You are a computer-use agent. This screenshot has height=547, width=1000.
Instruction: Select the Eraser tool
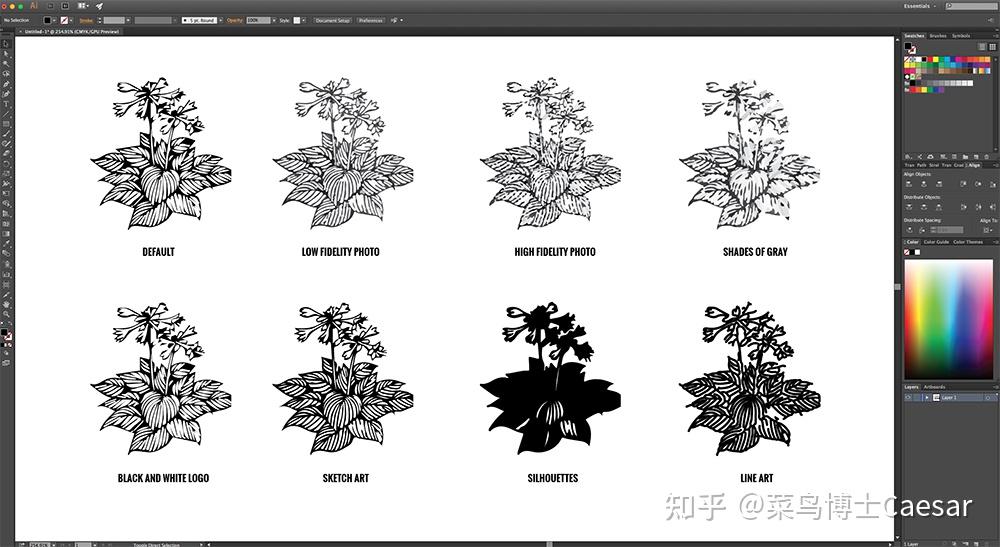[x=6, y=153]
